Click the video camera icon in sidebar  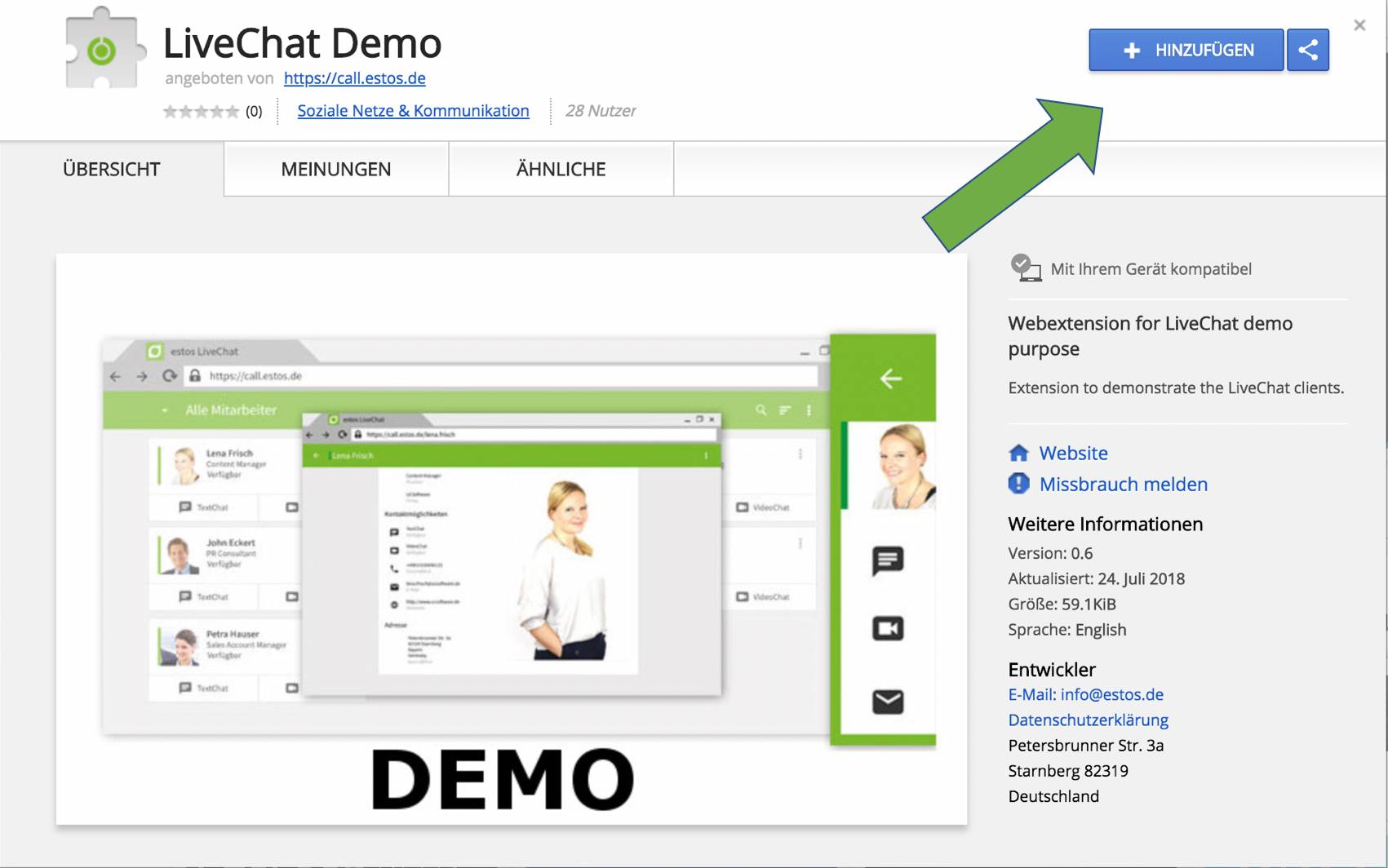(888, 628)
